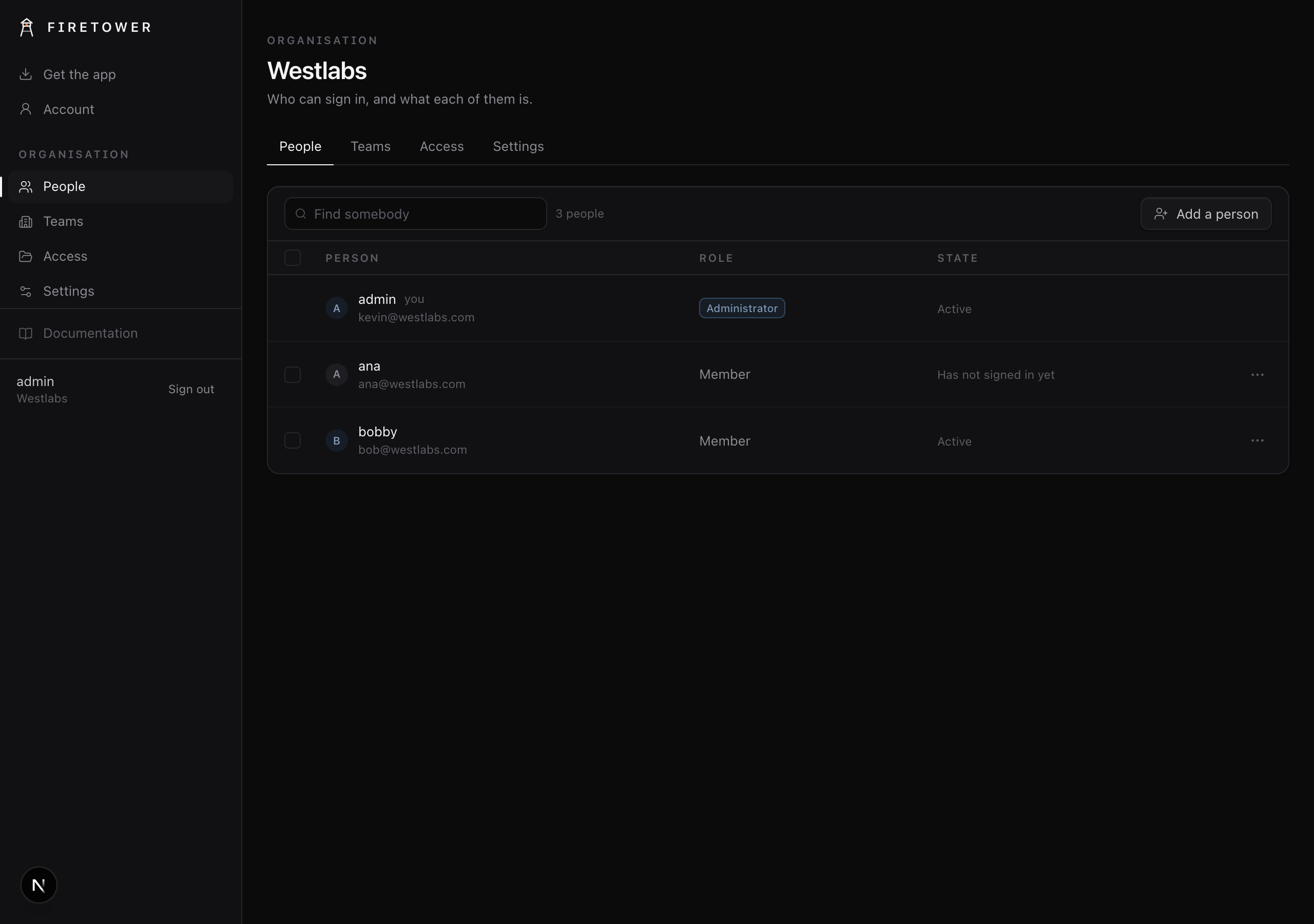
Task: Click the Teams label in sidebar navigation
Action: (x=64, y=222)
